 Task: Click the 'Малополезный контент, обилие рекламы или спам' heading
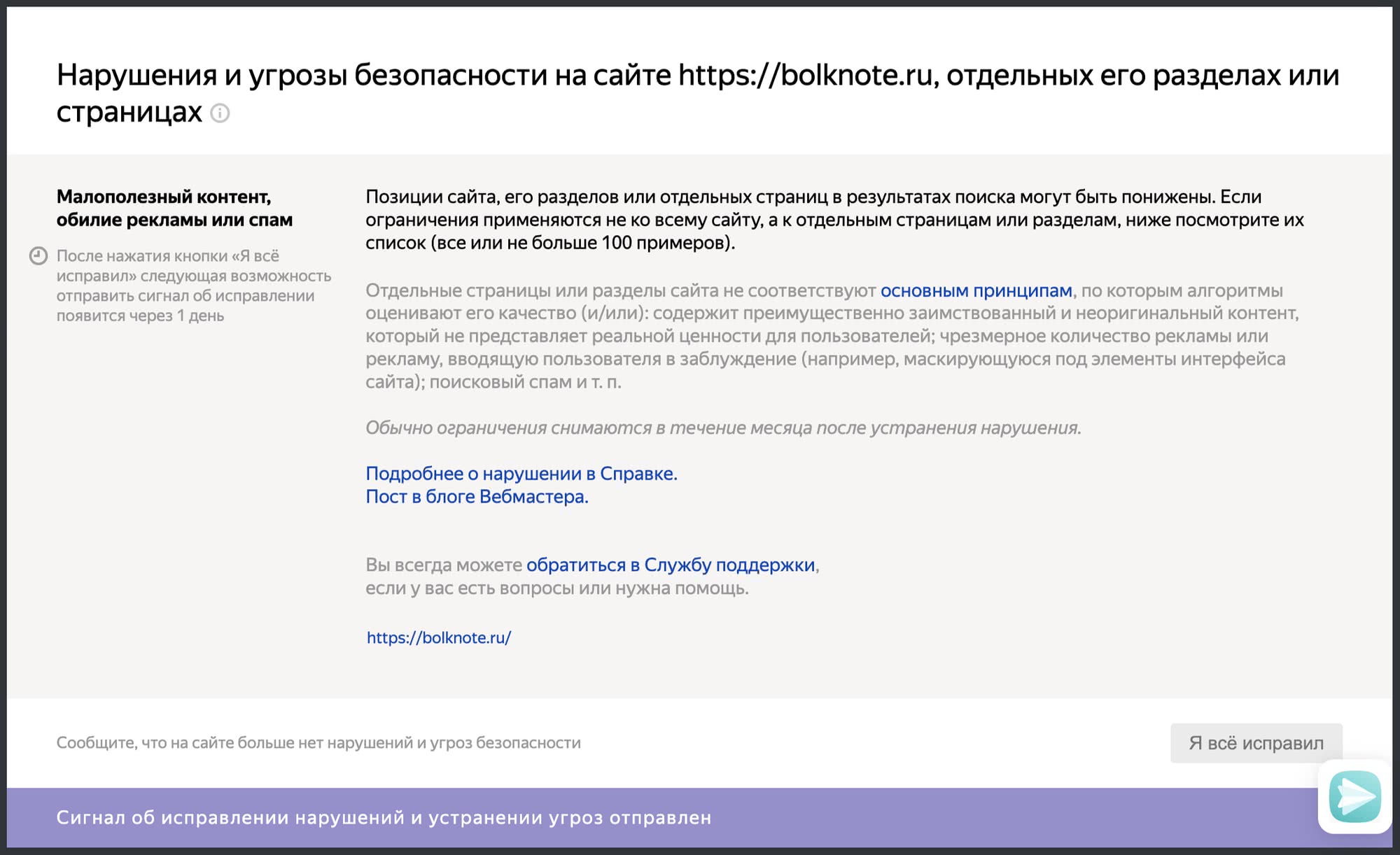click(x=174, y=208)
